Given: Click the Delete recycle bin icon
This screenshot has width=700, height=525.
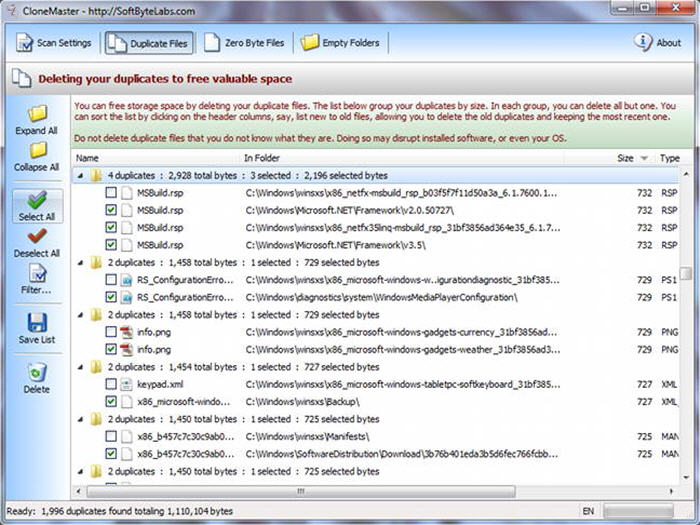Looking at the screenshot, I should click(x=37, y=372).
